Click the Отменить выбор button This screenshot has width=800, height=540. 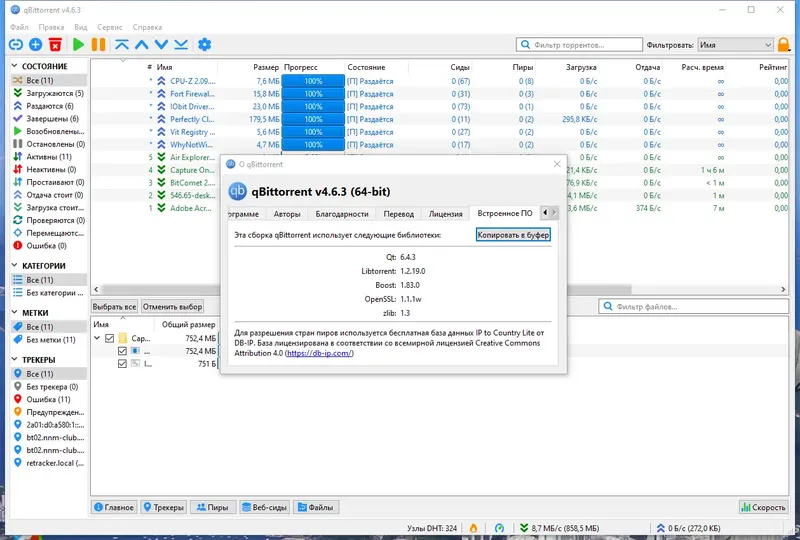(172, 307)
